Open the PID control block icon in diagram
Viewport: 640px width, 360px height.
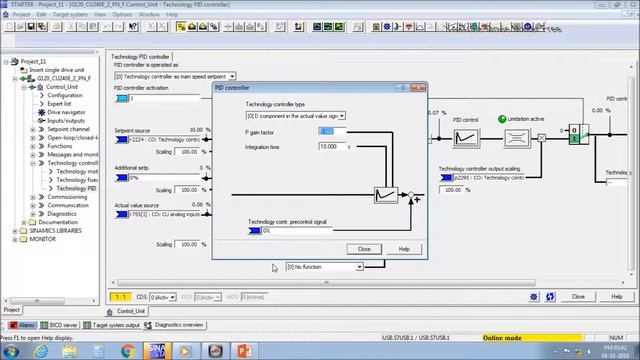[466, 138]
